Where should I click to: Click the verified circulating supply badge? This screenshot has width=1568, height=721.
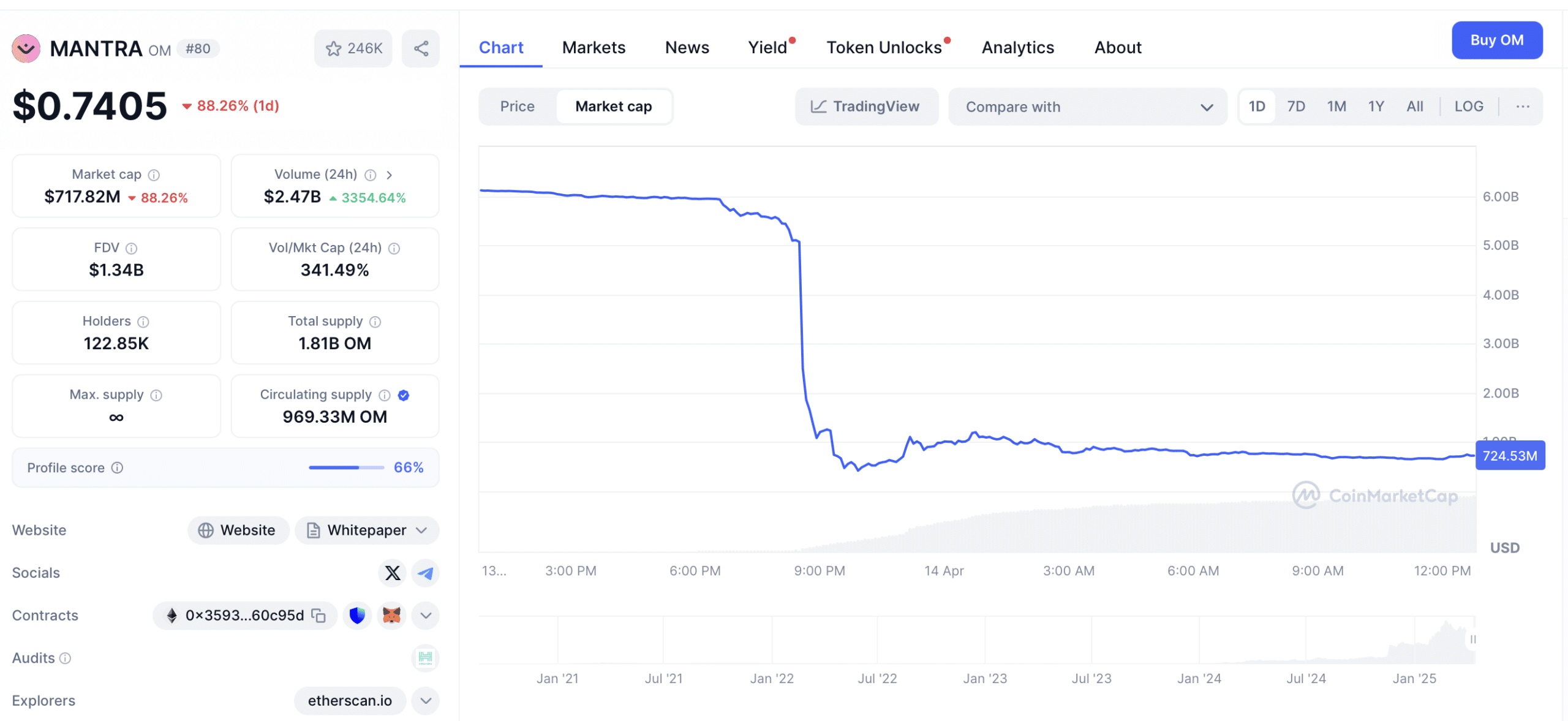click(404, 396)
